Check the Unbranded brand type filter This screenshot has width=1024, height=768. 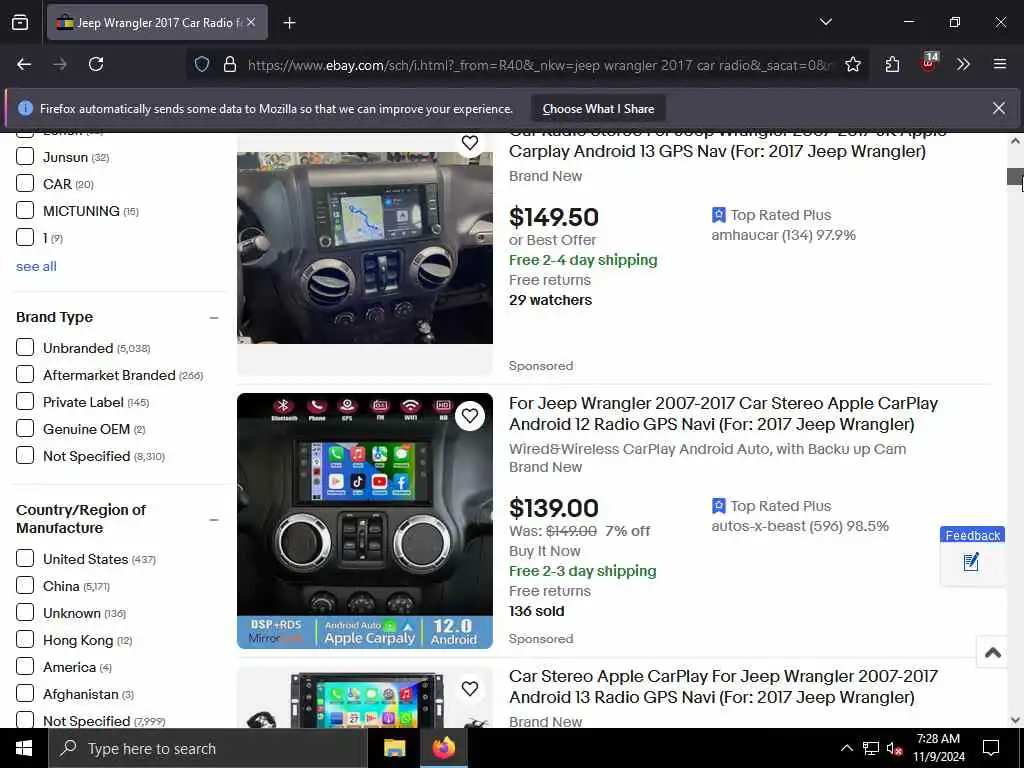coord(25,347)
